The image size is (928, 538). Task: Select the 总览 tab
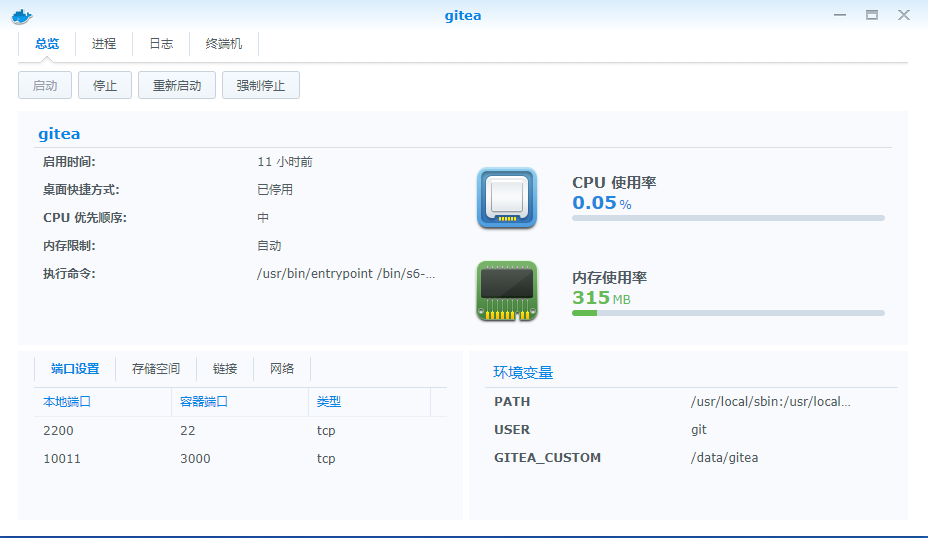click(47, 44)
